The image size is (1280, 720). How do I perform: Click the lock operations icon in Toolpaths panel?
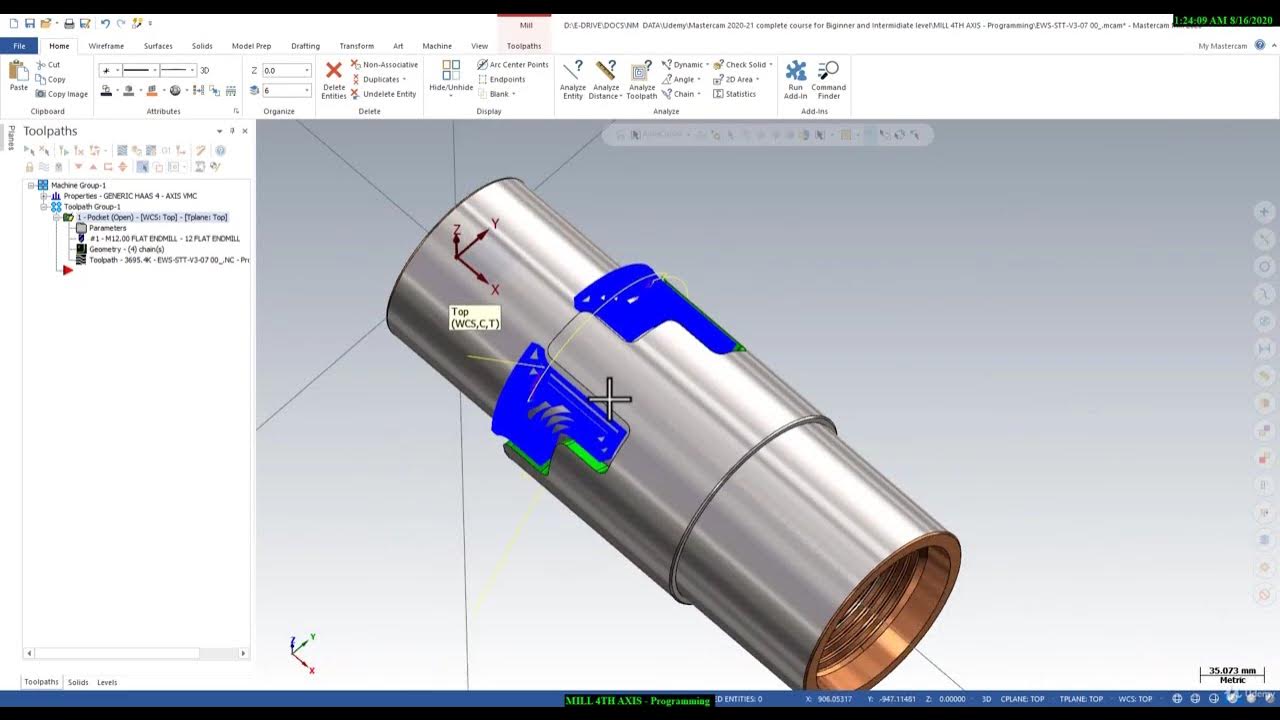[x=29, y=167]
